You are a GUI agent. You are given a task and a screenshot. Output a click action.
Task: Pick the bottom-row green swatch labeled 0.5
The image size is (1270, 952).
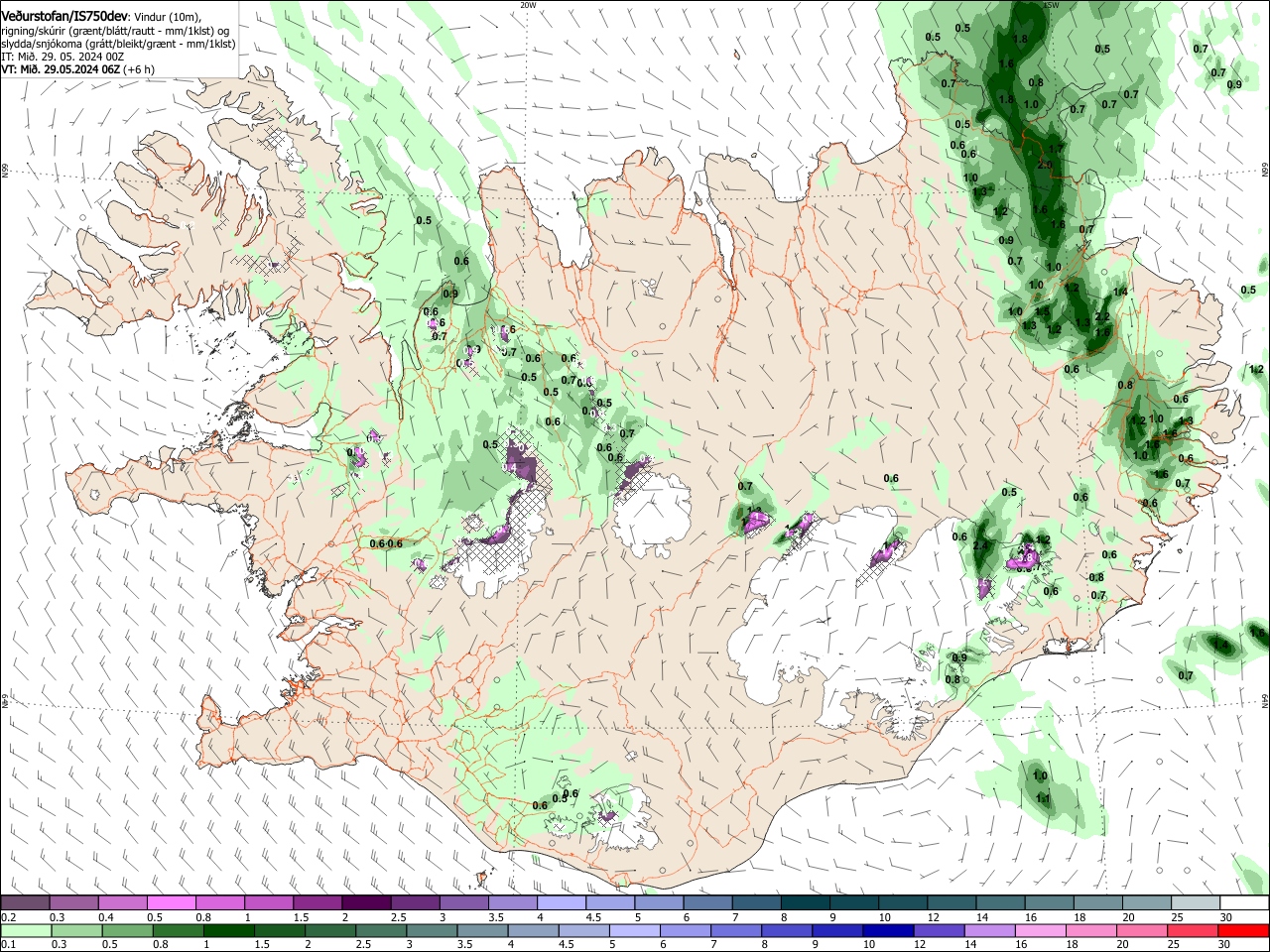click(127, 930)
